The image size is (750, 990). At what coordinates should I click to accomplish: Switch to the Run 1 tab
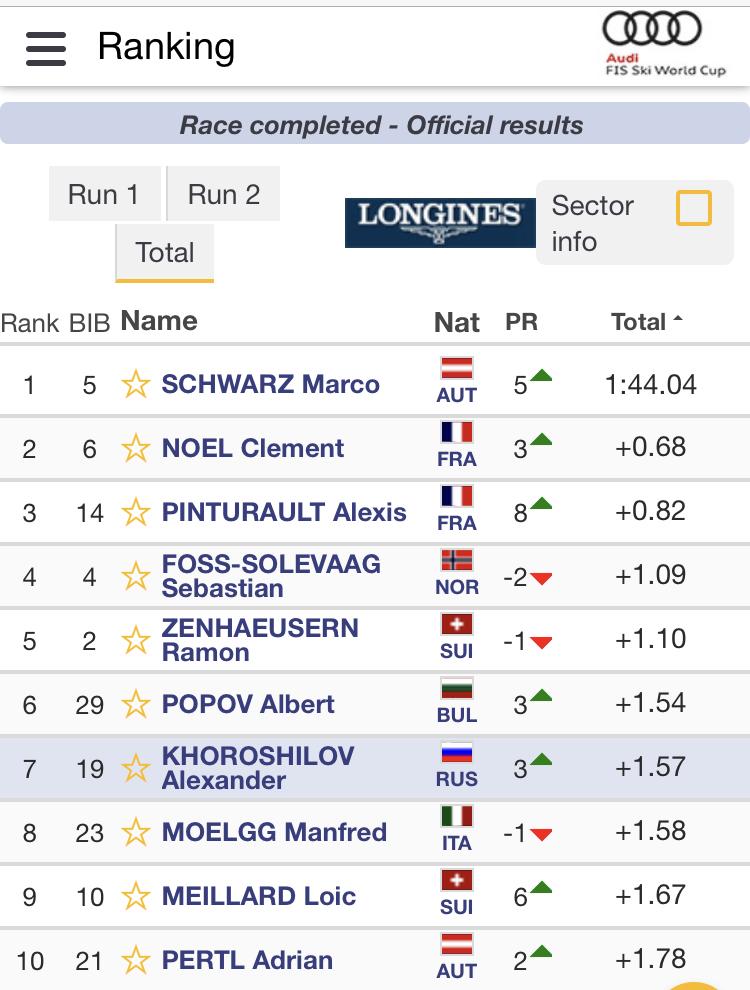click(x=104, y=194)
